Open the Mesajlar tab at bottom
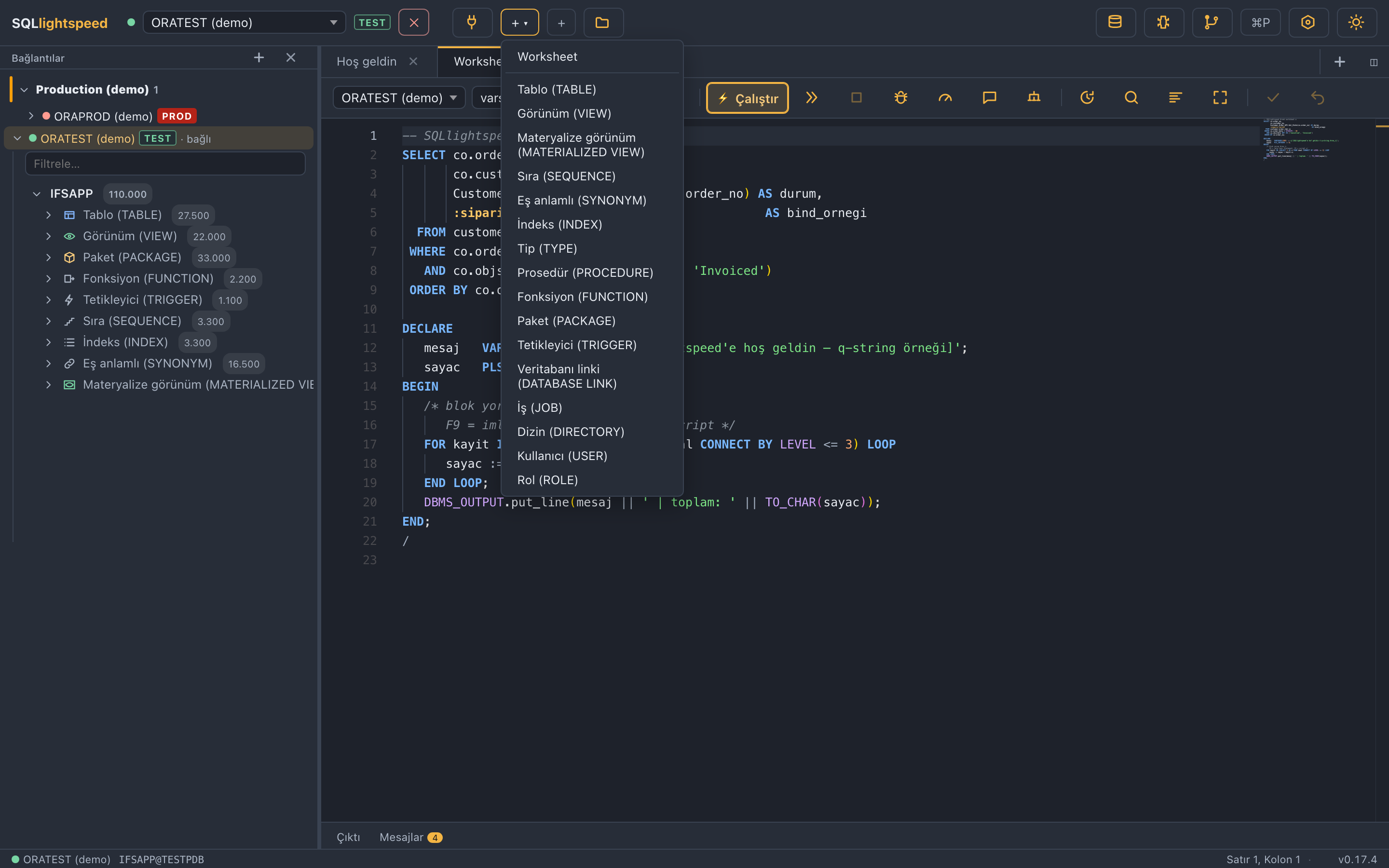 (x=410, y=837)
